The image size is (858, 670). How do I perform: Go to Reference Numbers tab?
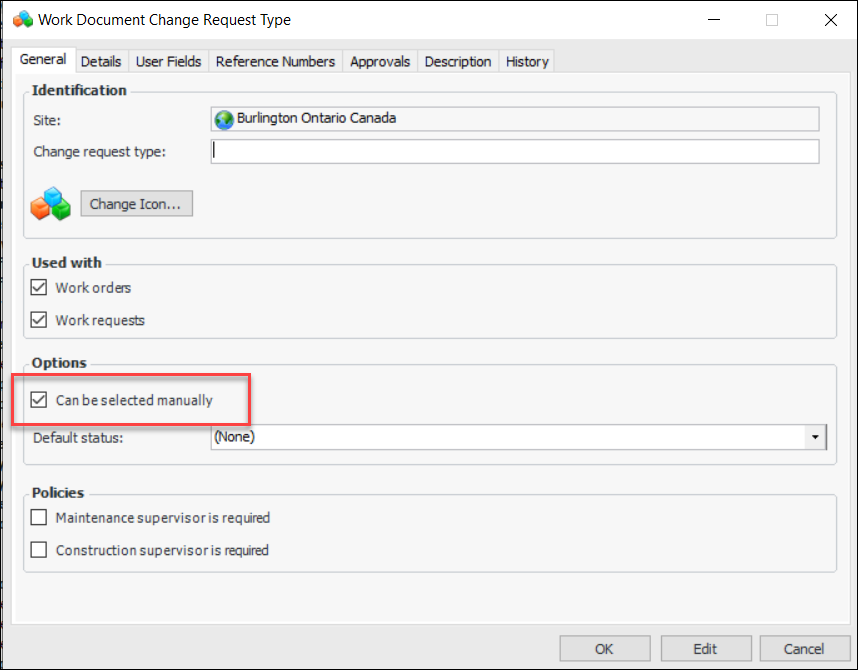coord(275,62)
